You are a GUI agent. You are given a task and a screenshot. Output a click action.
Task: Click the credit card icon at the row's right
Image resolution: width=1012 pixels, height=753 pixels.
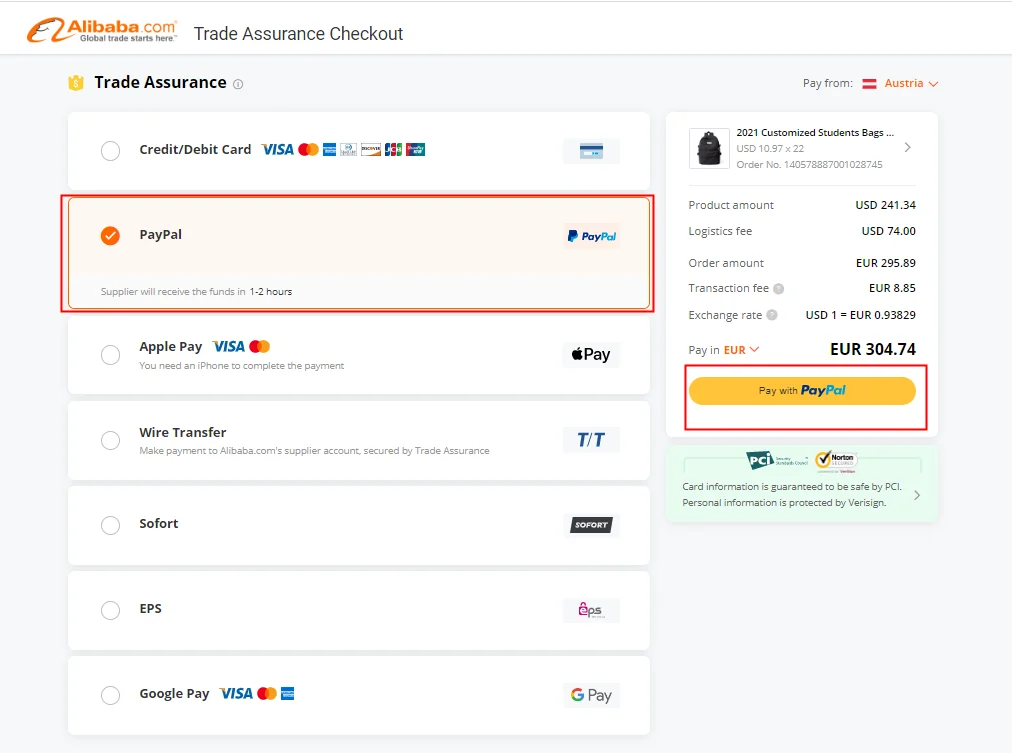point(591,151)
